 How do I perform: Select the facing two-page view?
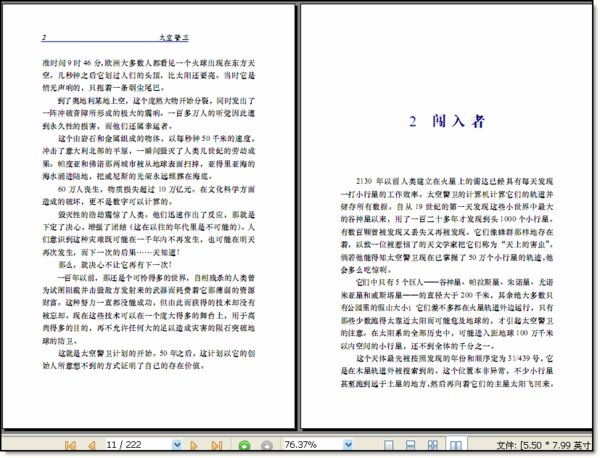[456, 445]
